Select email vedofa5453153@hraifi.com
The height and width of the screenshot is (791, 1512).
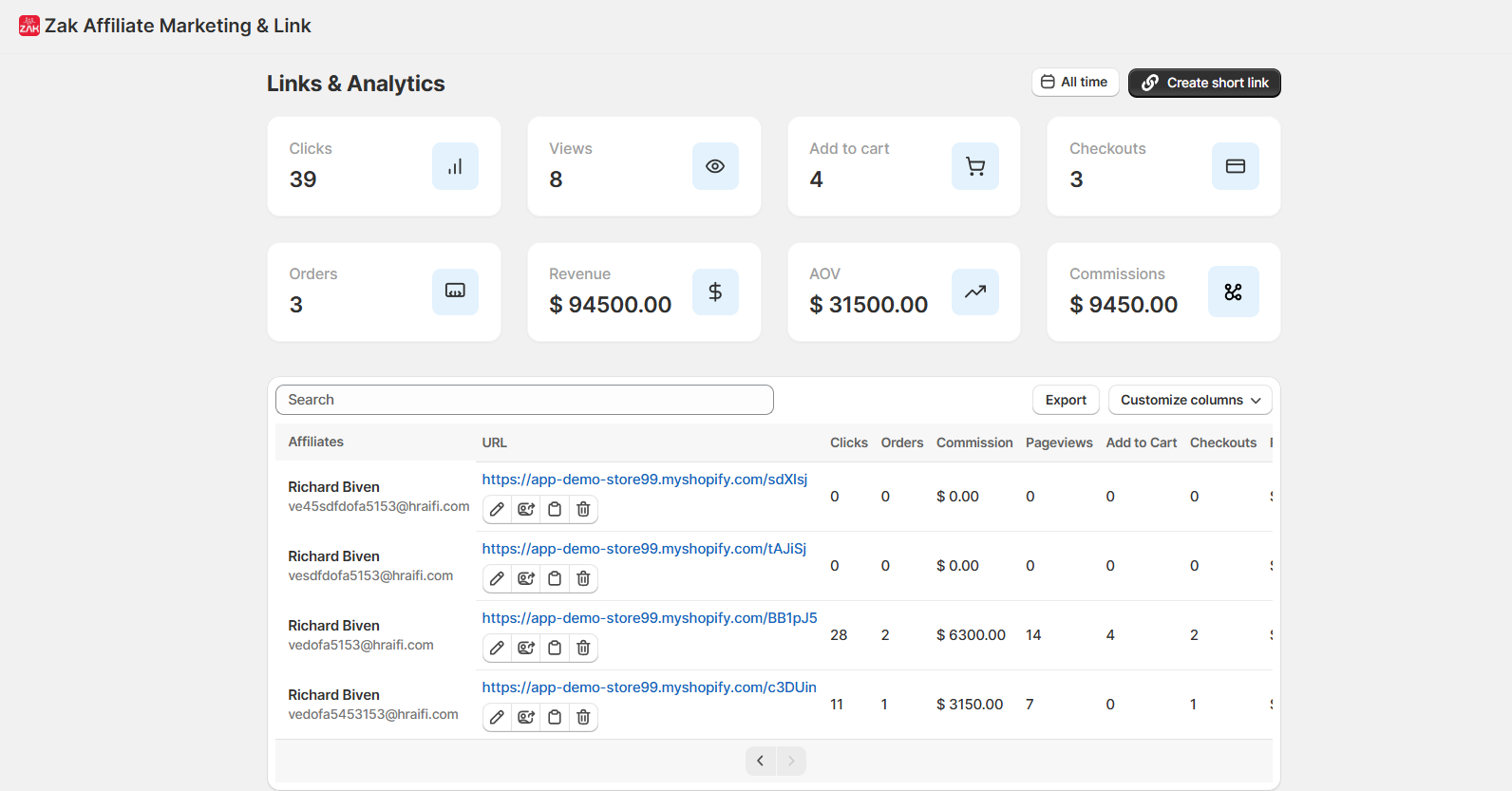(373, 714)
